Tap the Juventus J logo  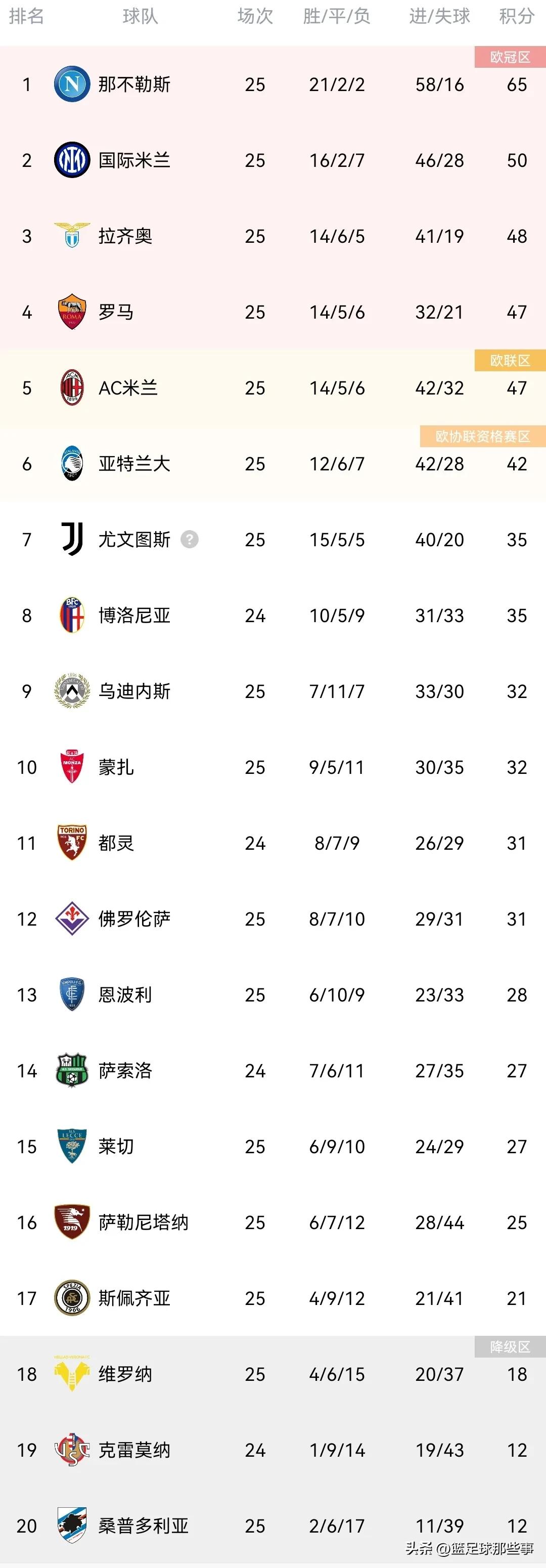72,539
